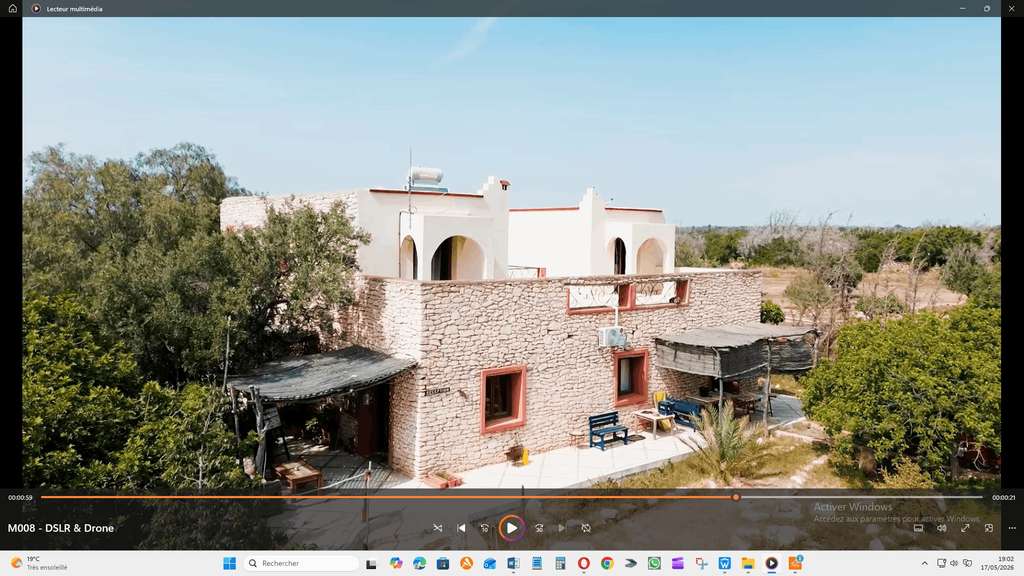Open File Explorer from taskbar
The image size is (1024, 576).
tap(748, 563)
